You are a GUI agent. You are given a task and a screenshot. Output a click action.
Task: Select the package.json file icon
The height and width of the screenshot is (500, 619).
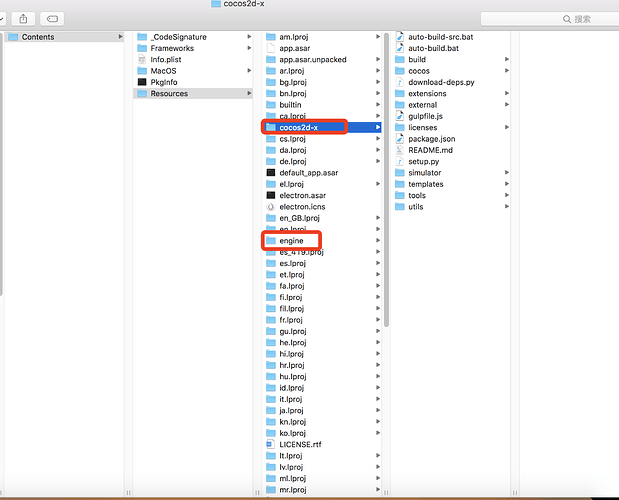tap(400, 139)
